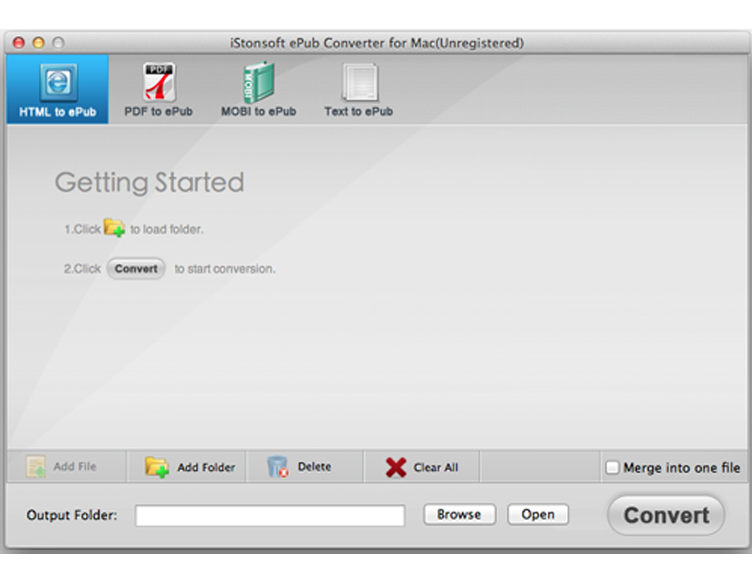Click the Output Folder text field
752x577 pixels.
click(x=270, y=516)
